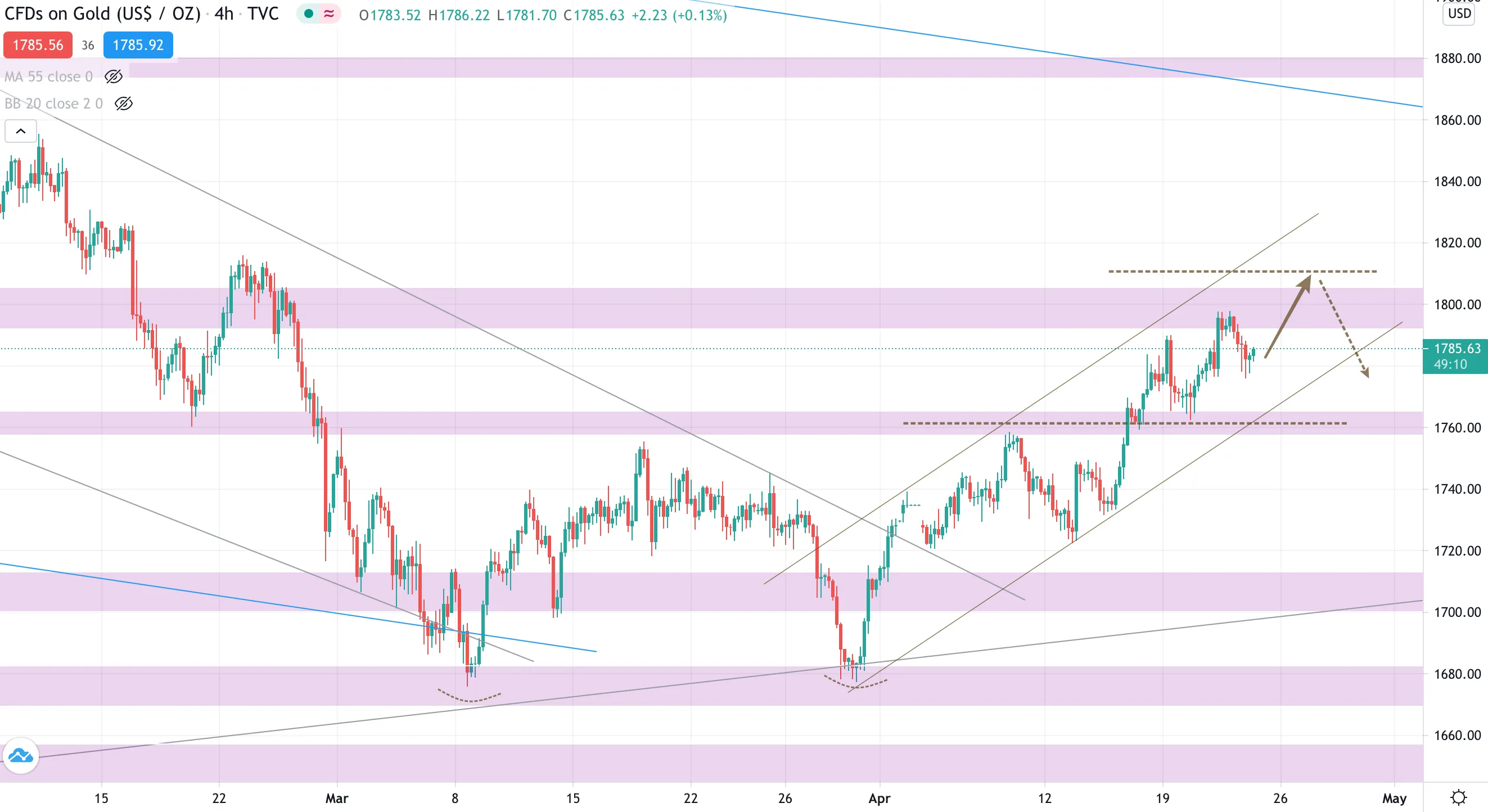Viewport: 1488px width, 812px height.
Task: Click the close value C1785.63
Action: click(x=594, y=15)
